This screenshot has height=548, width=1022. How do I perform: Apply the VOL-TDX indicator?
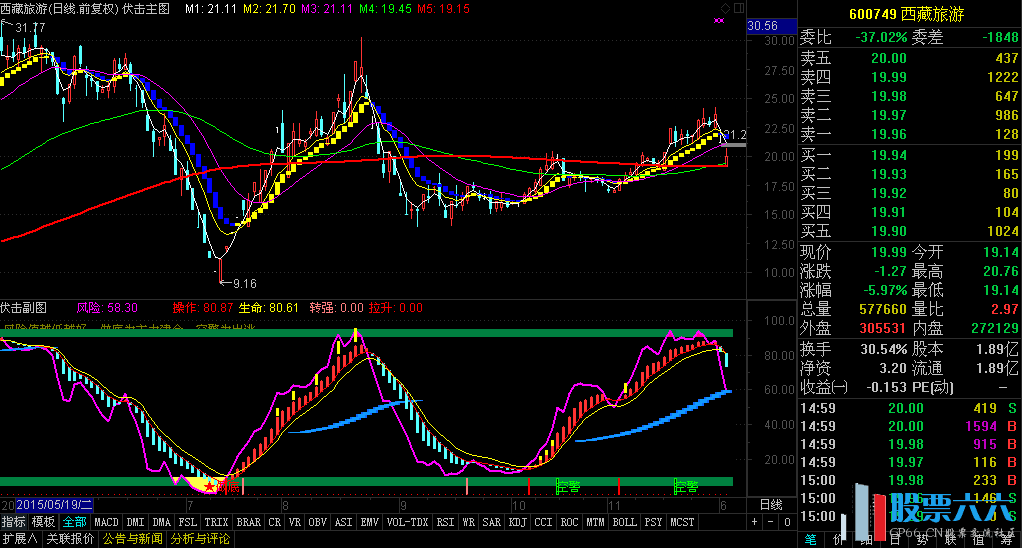[x=407, y=522]
